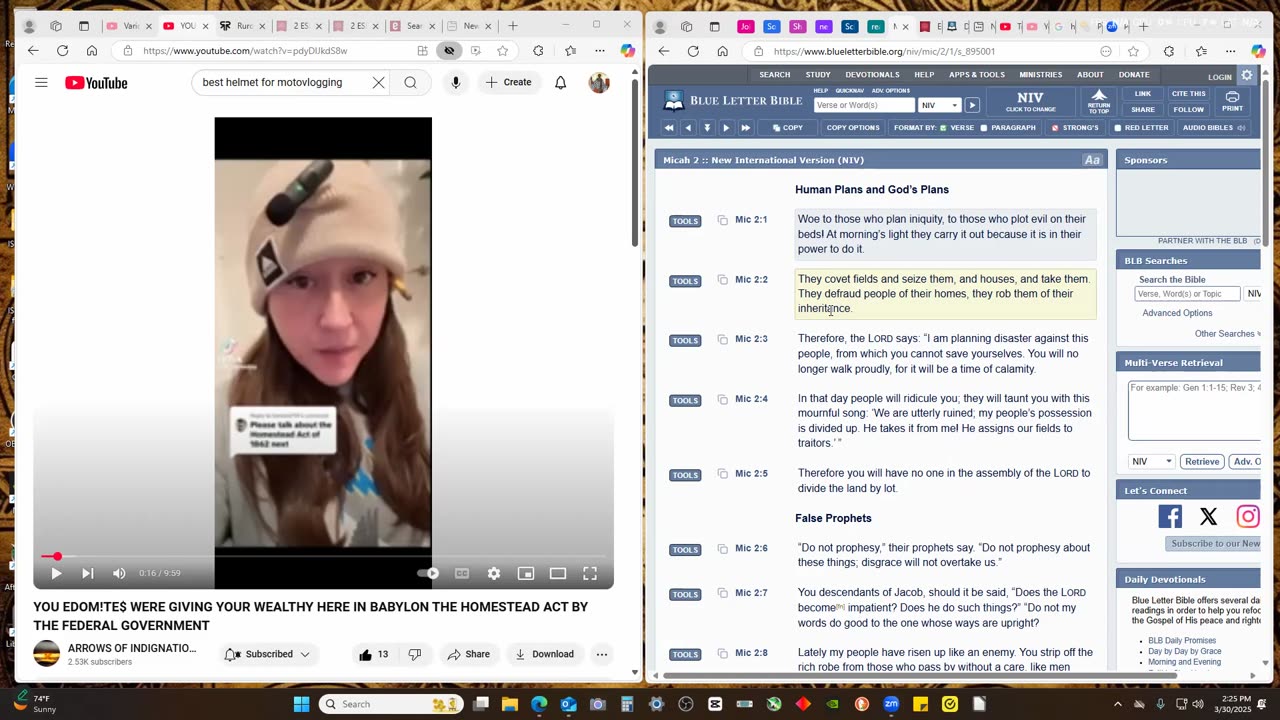The height and width of the screenshot is (720, 1280).
Task: Skip to the next YouTube video
Action: coord(88,573)
